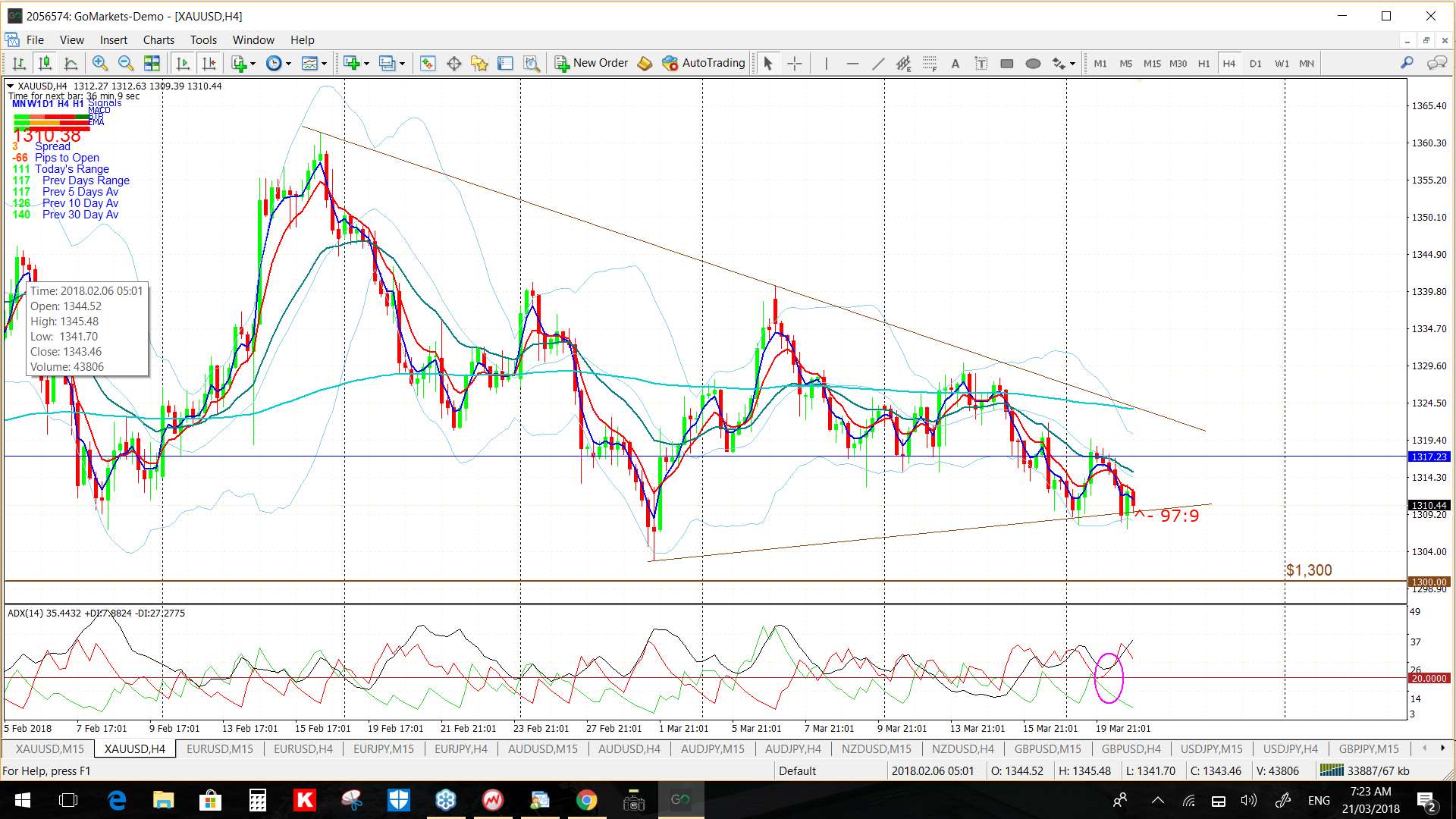Viewport: 1456px width, 819px height.
Task: Open Chrome from Windows taskbar
Action: 586,800
